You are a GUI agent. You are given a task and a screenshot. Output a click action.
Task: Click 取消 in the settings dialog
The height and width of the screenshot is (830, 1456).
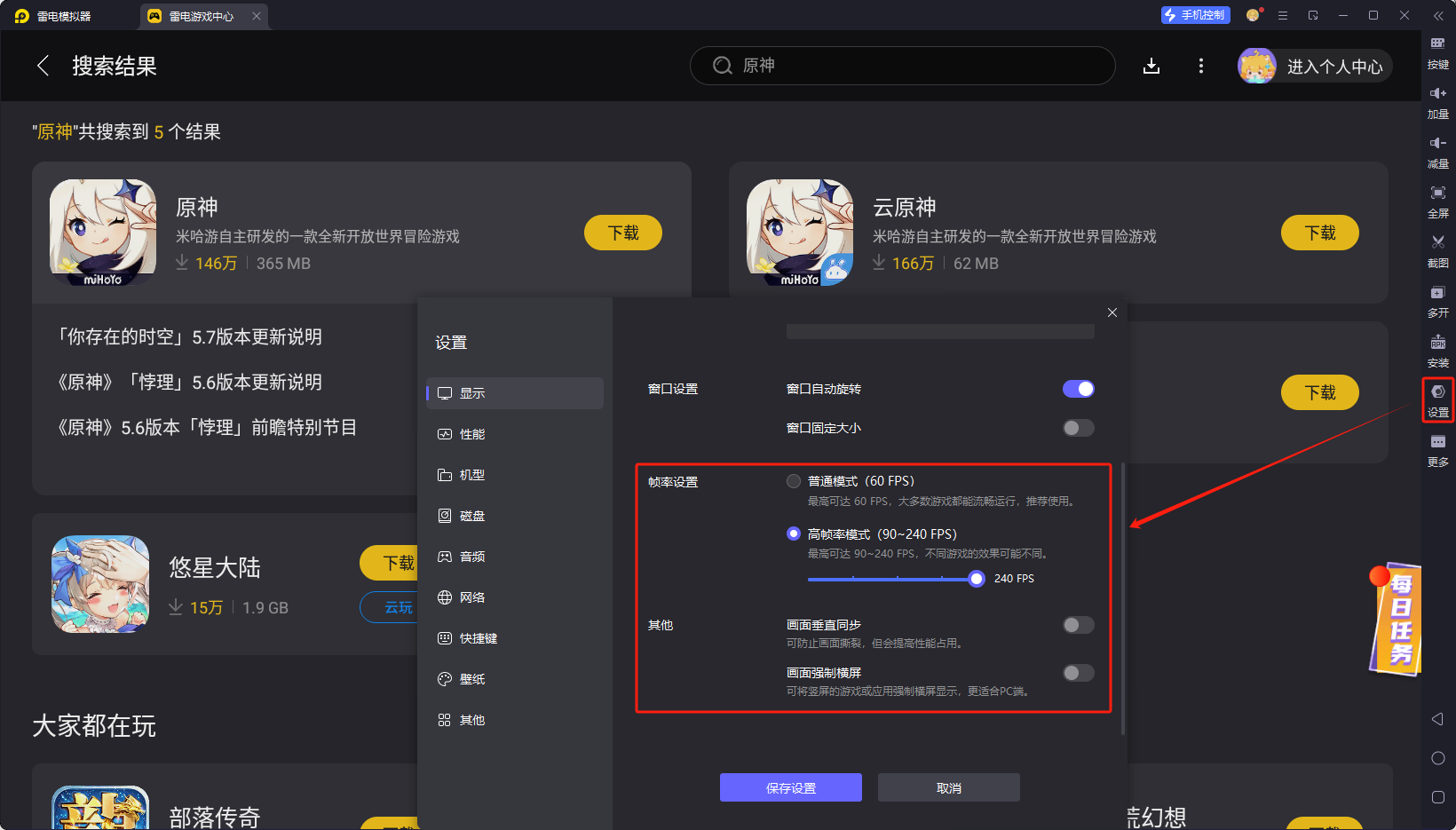[949, 787]
